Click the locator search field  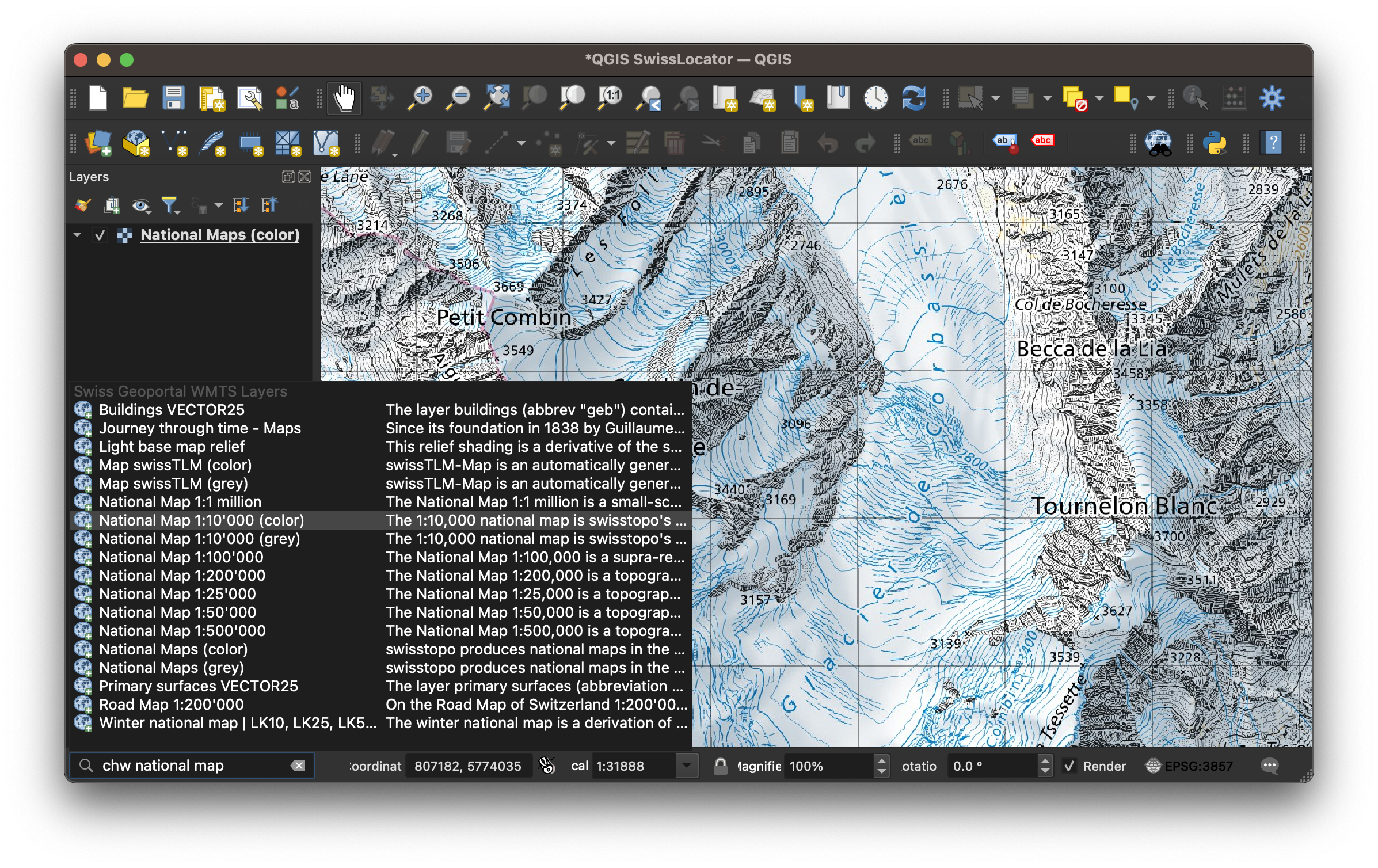(193, 766)
